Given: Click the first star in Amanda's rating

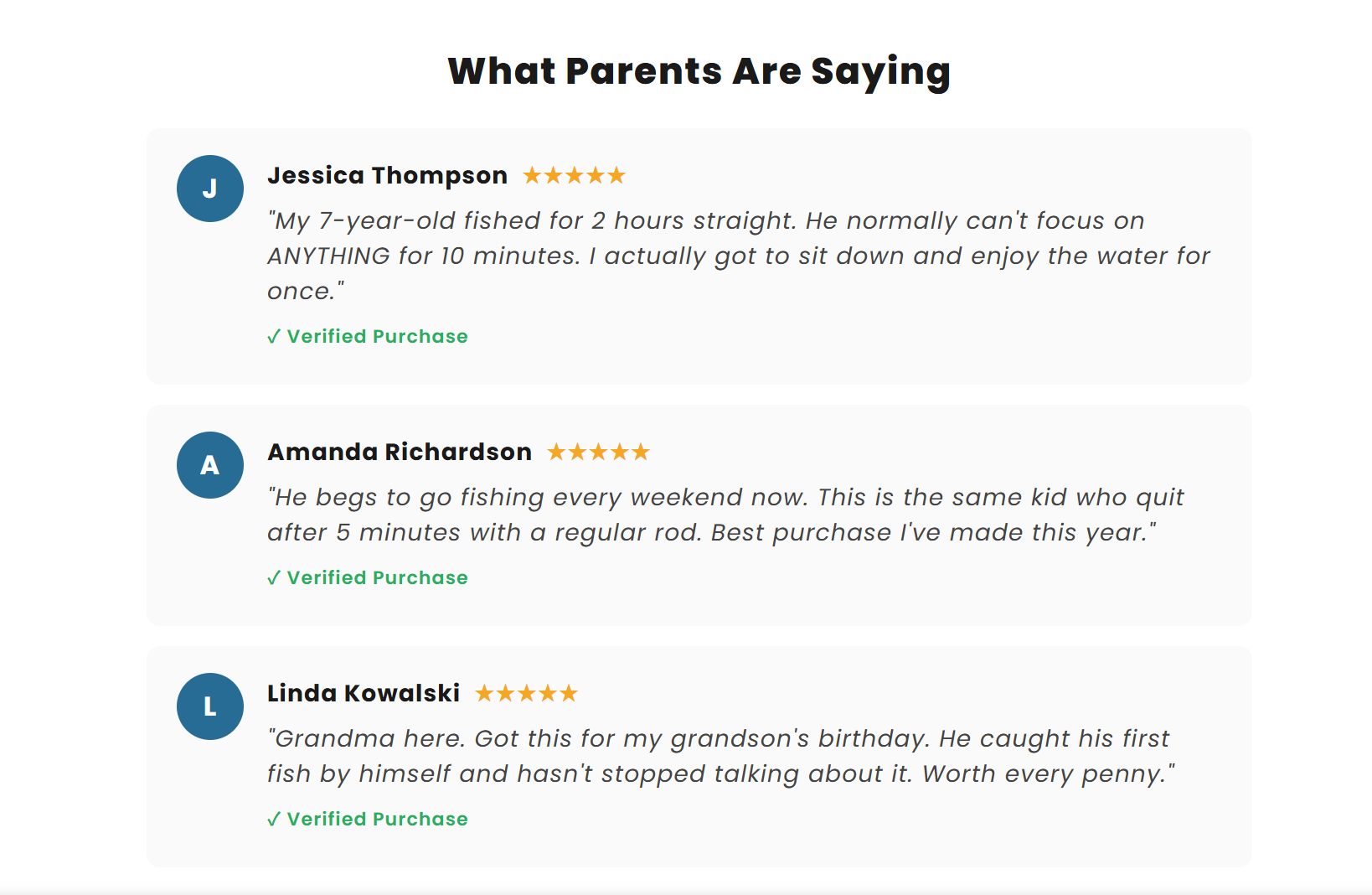Looking at the screenshot, I should click(x=557, y=452).
